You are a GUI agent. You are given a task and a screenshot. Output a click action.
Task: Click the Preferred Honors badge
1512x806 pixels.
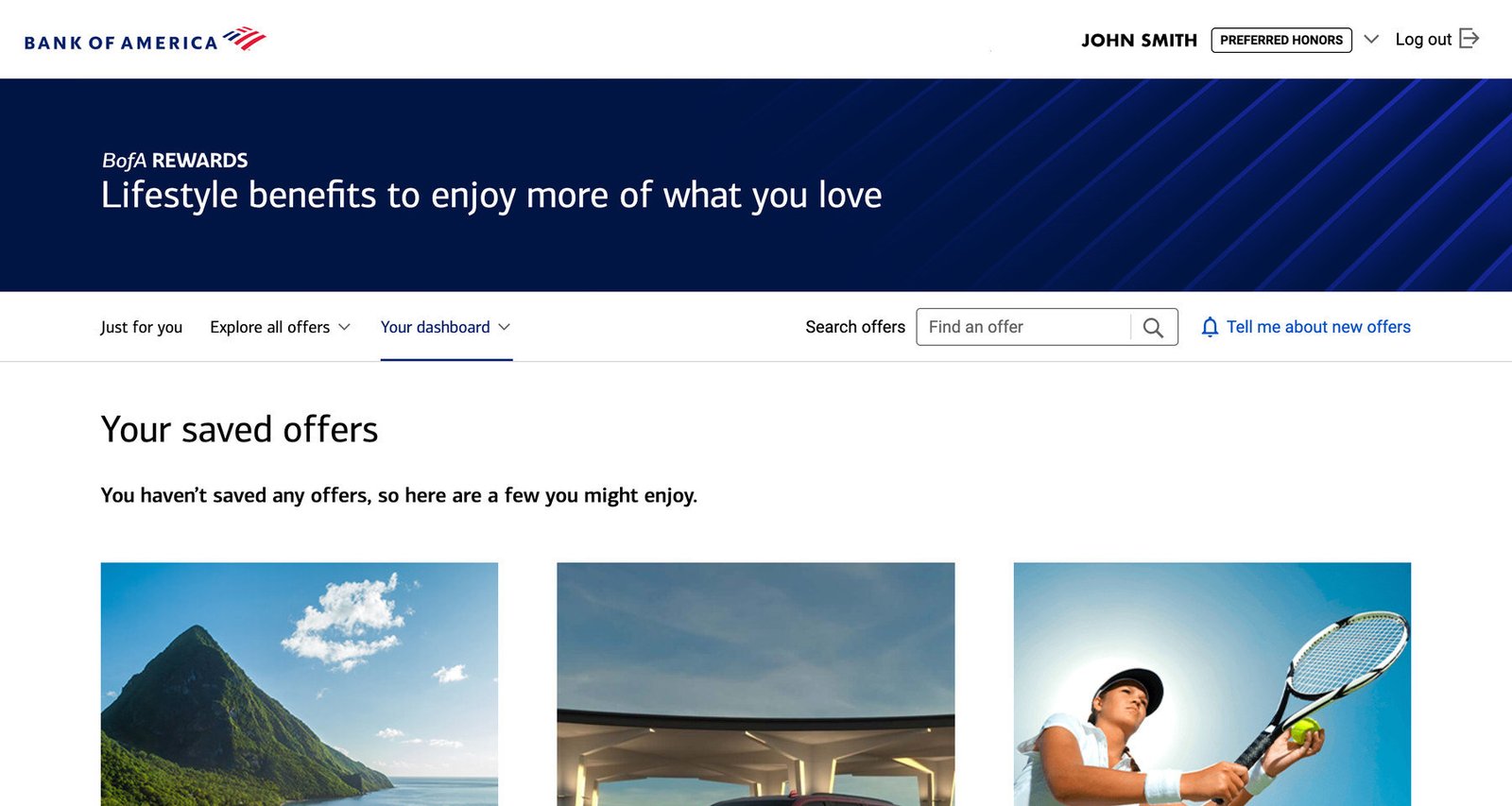1281,40
